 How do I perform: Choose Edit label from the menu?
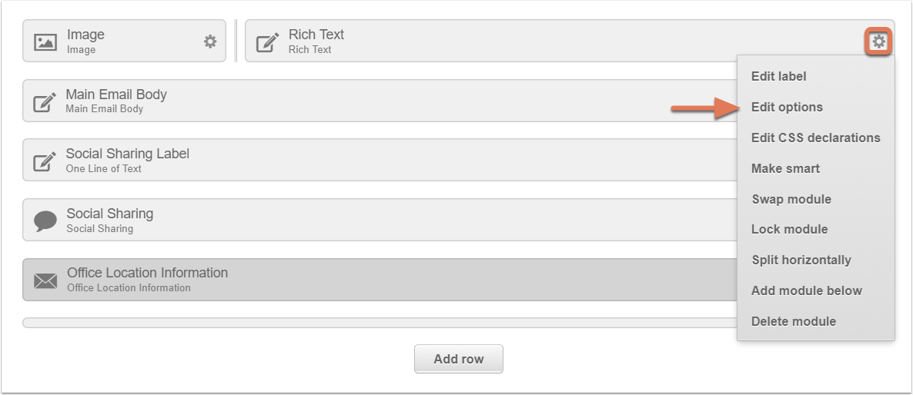click(x=778, y=76)
